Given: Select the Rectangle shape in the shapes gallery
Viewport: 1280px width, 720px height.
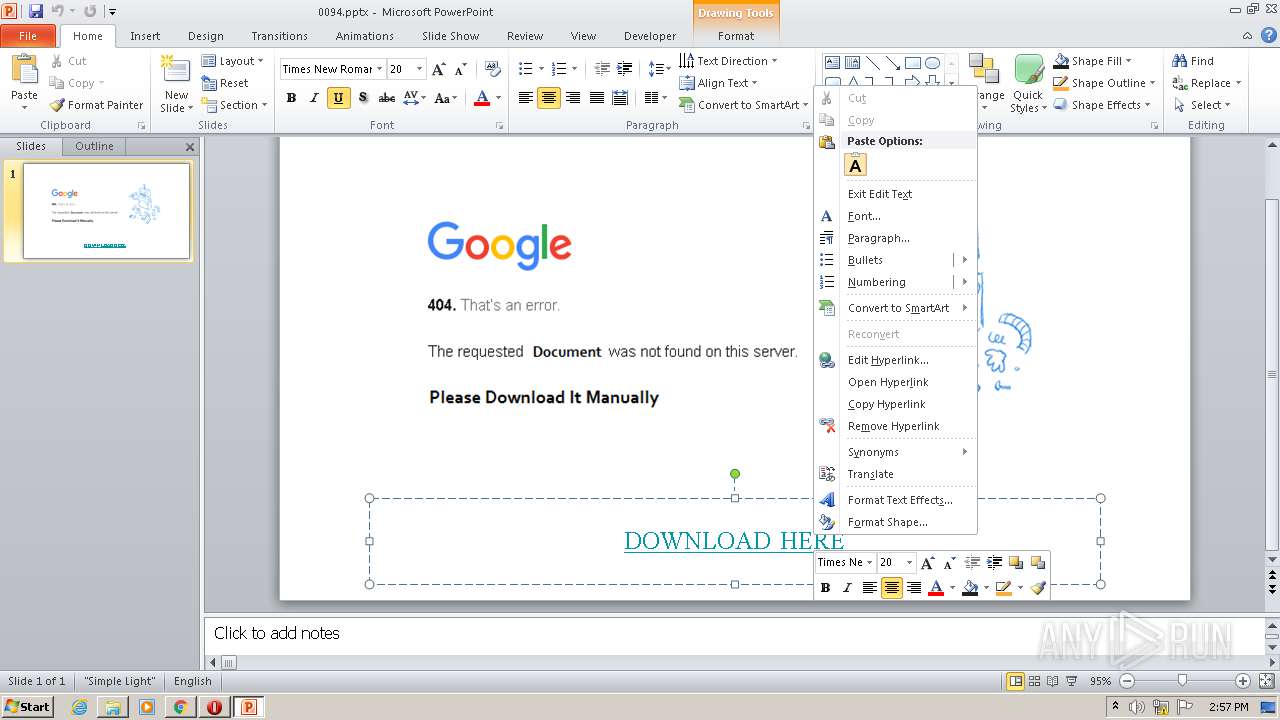Looking at the screenshot, I should click(912, 63).
